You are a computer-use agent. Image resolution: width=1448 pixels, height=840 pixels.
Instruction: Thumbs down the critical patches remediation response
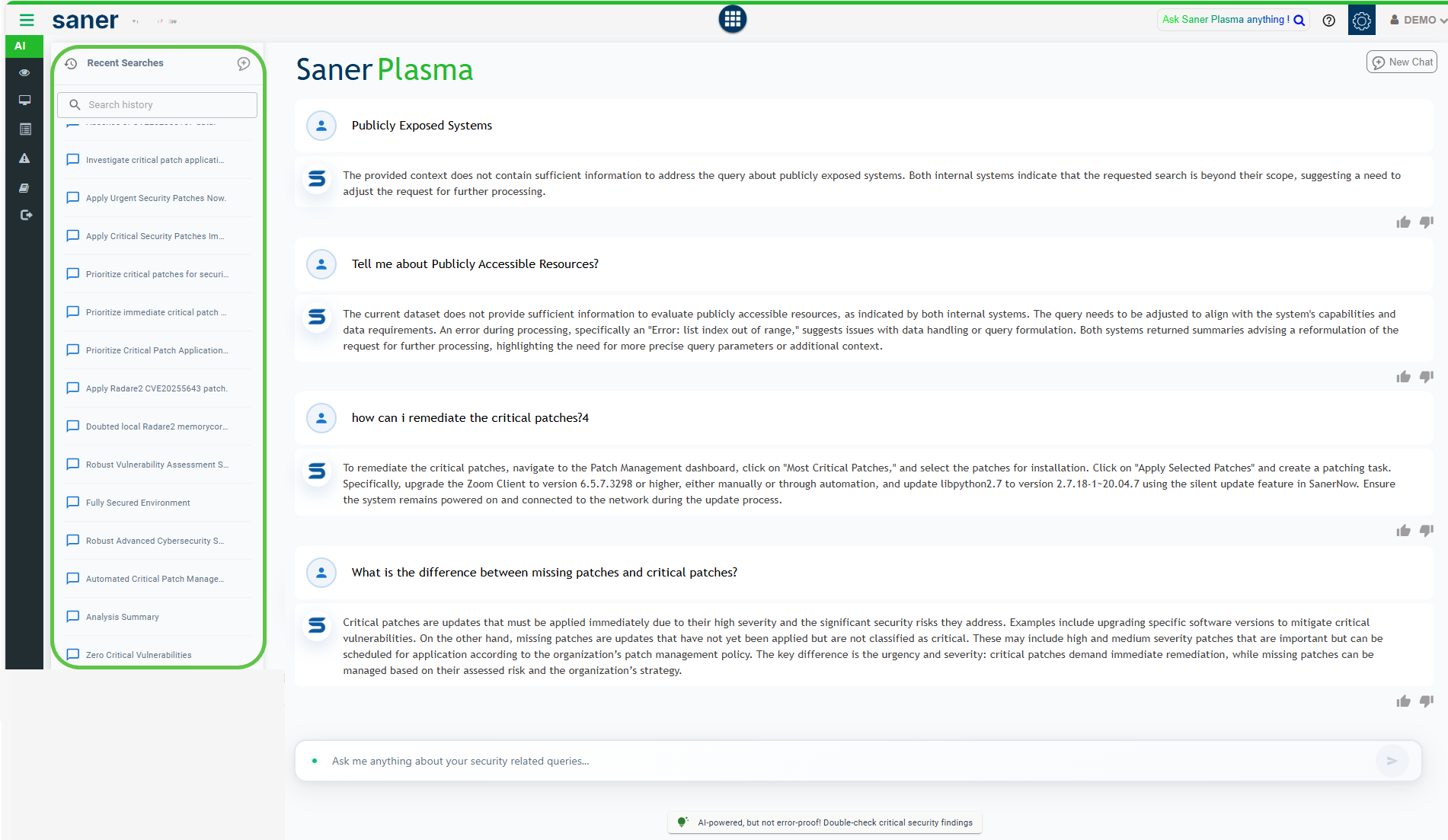[1427, 530]
